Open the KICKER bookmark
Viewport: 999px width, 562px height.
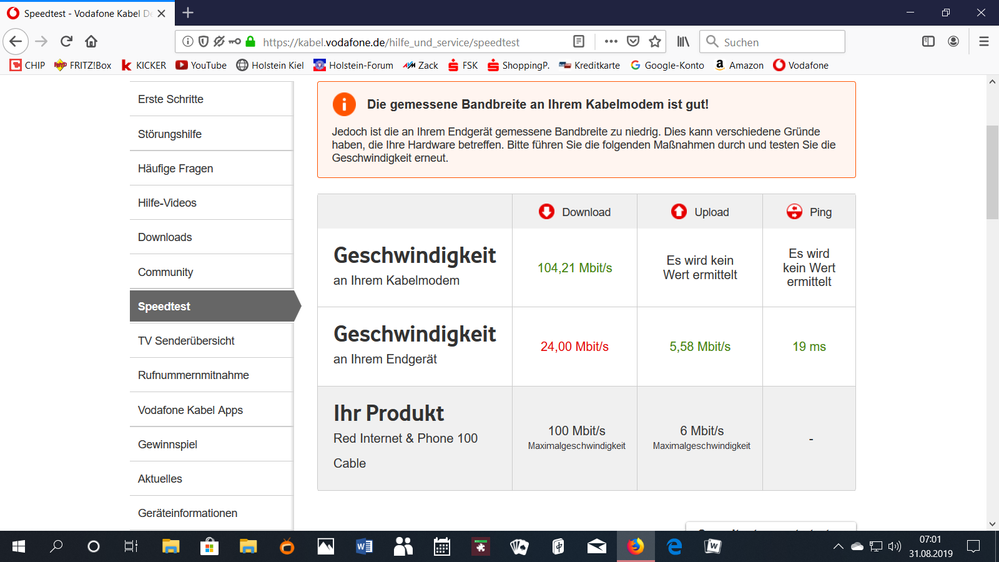pos(143,65)
